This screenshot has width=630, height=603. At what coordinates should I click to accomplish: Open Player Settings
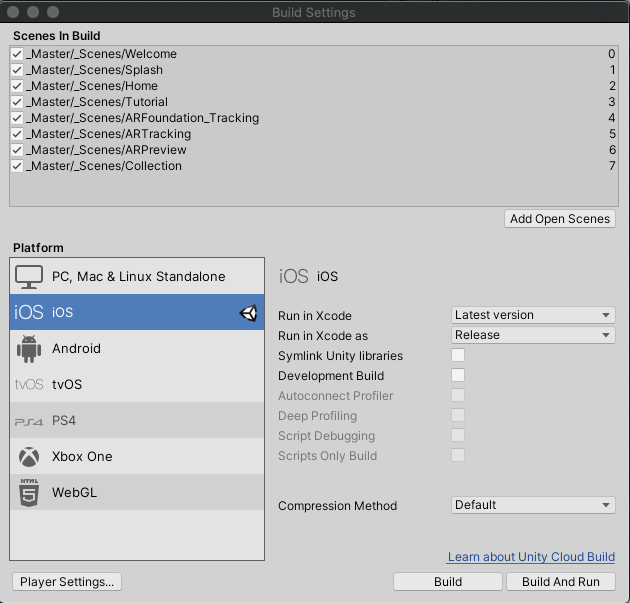(67, 582)
